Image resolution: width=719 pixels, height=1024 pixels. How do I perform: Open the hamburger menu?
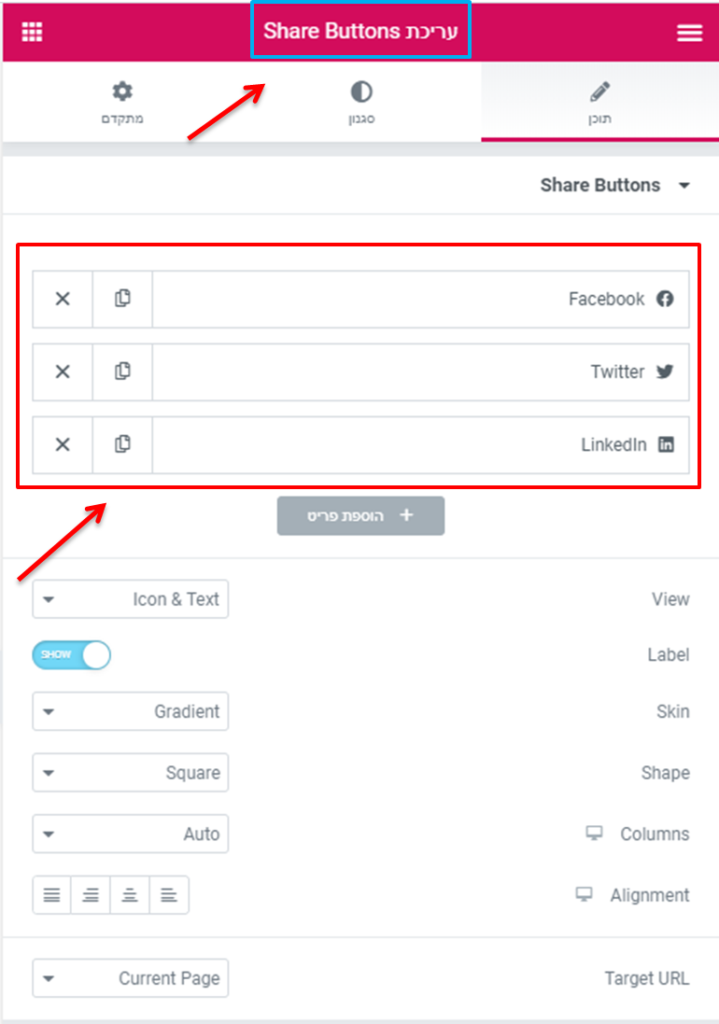pos(689,32)
